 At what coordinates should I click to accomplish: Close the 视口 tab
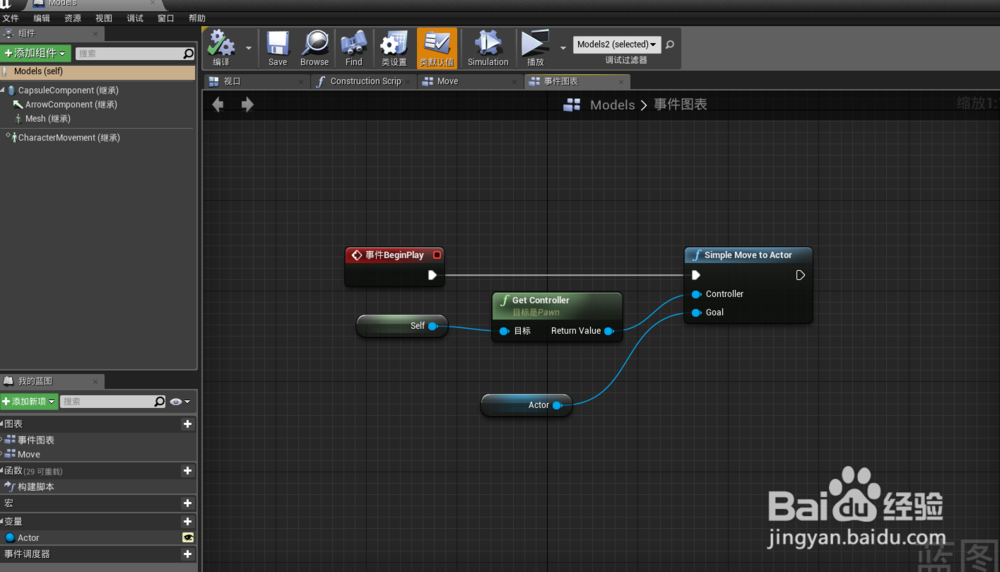(301, 82)
